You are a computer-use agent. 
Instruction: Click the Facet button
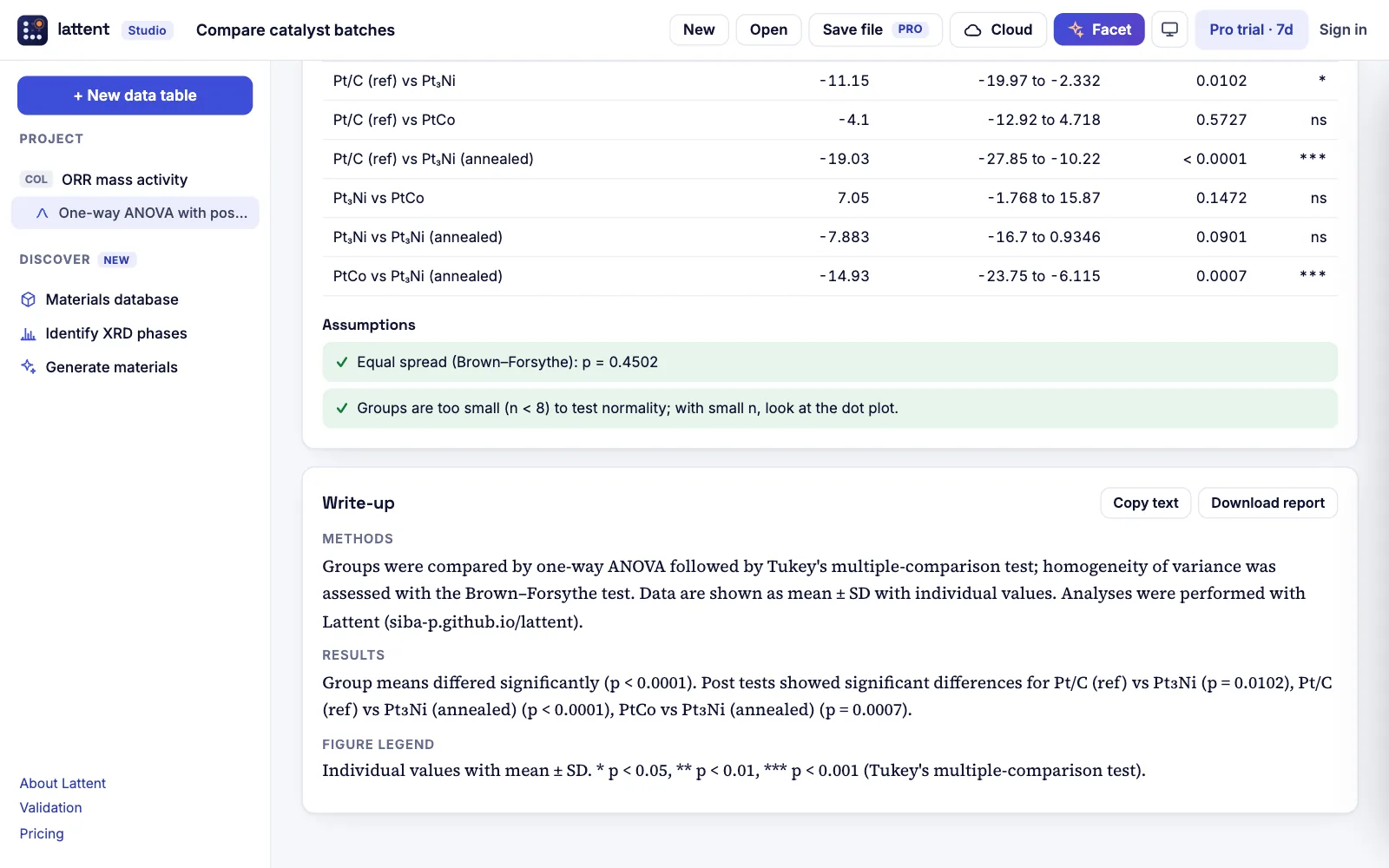pyautogui.click(x=1099, y=30)
